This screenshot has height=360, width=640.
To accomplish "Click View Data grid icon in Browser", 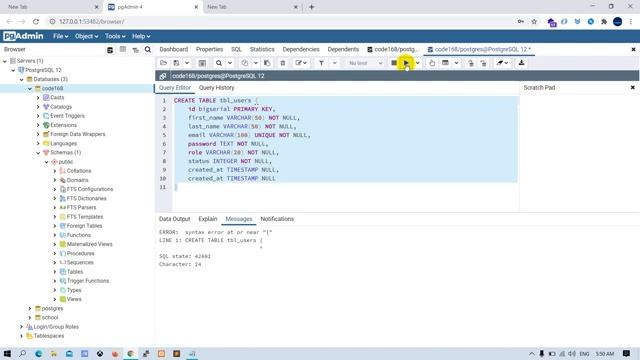I will [x=123, y=49].
